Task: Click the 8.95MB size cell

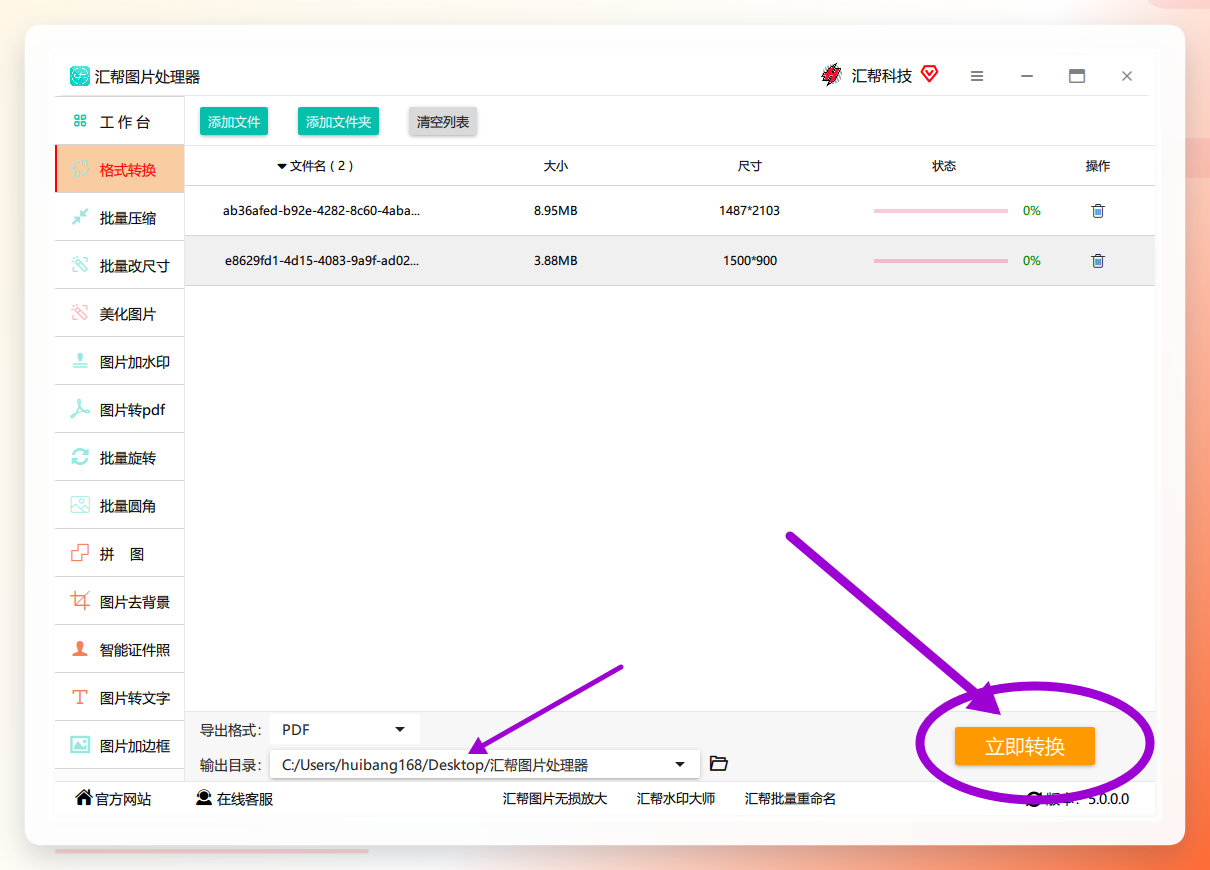Action: coord(556,211)
